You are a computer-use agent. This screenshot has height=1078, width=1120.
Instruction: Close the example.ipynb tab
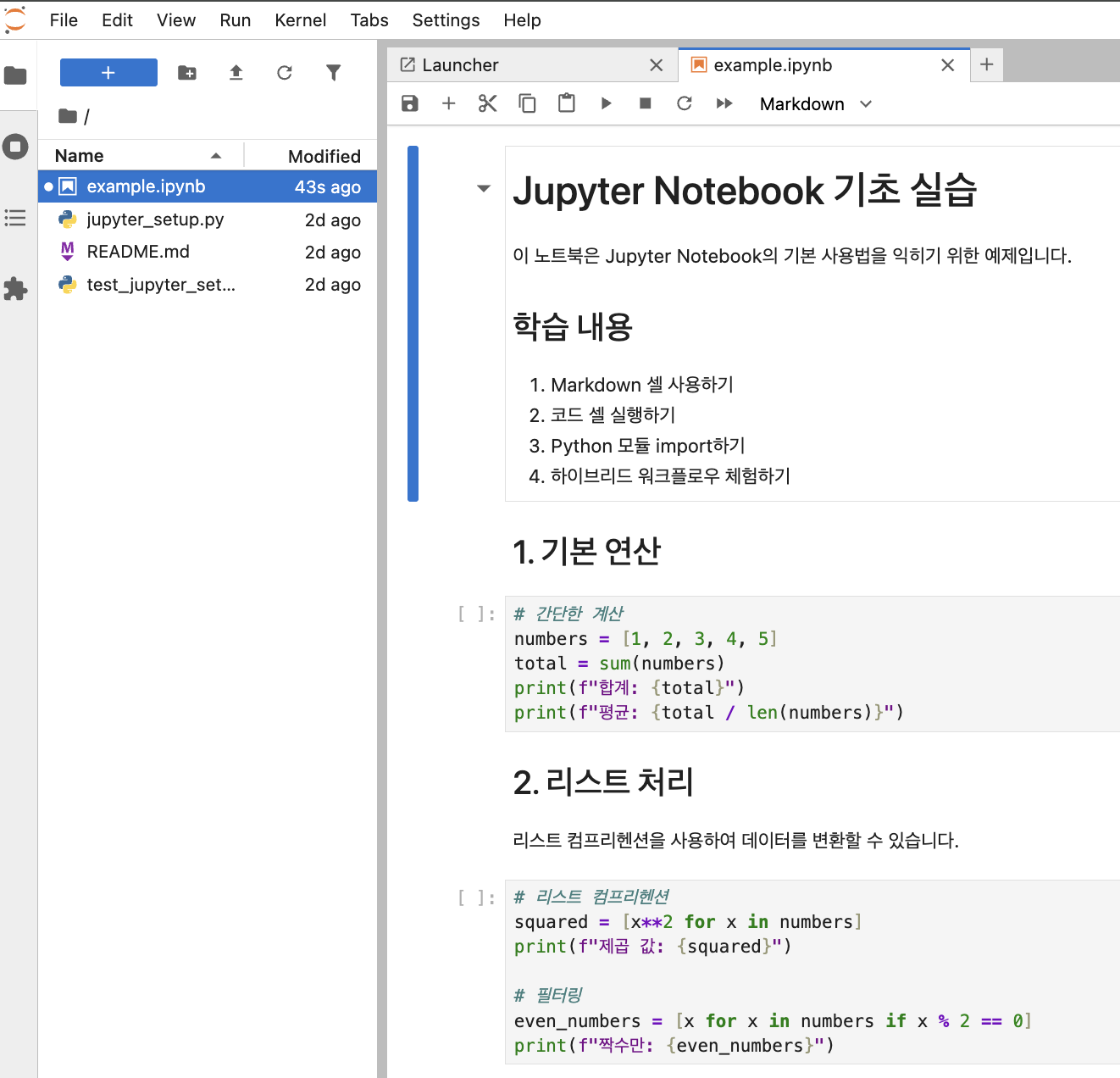coord(948,65)
